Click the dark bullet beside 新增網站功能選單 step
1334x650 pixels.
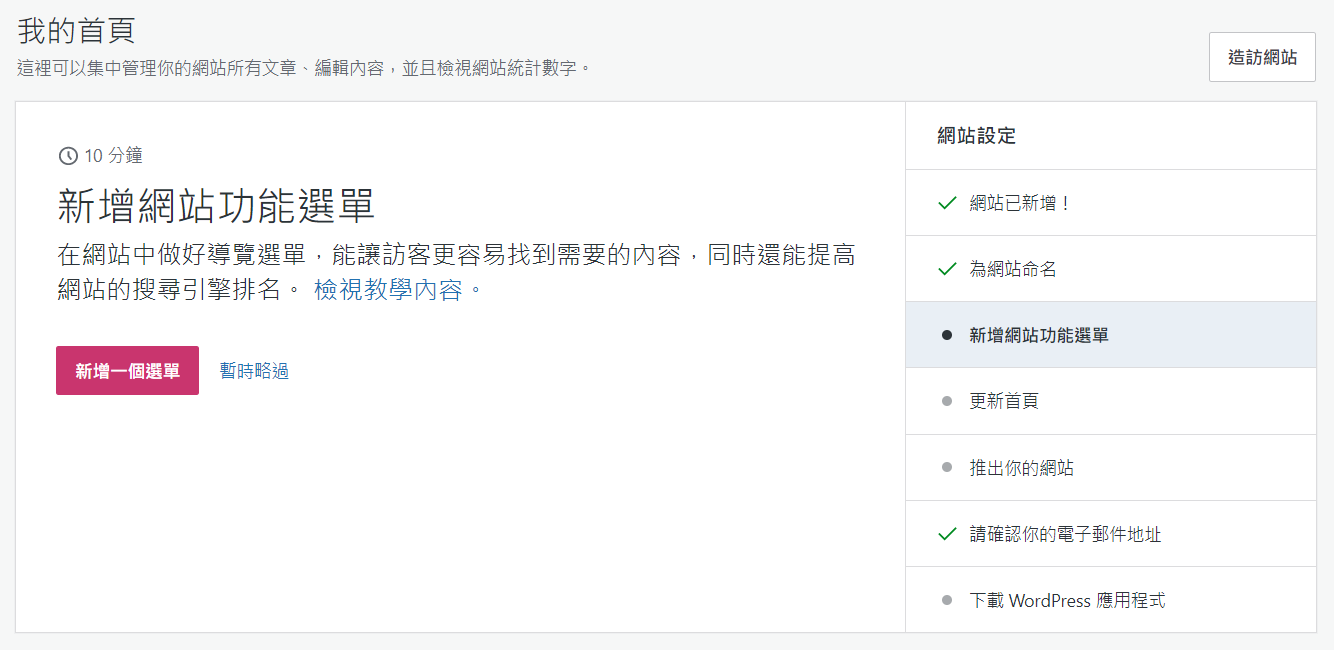pyautogui.click(x=947, y=335)
